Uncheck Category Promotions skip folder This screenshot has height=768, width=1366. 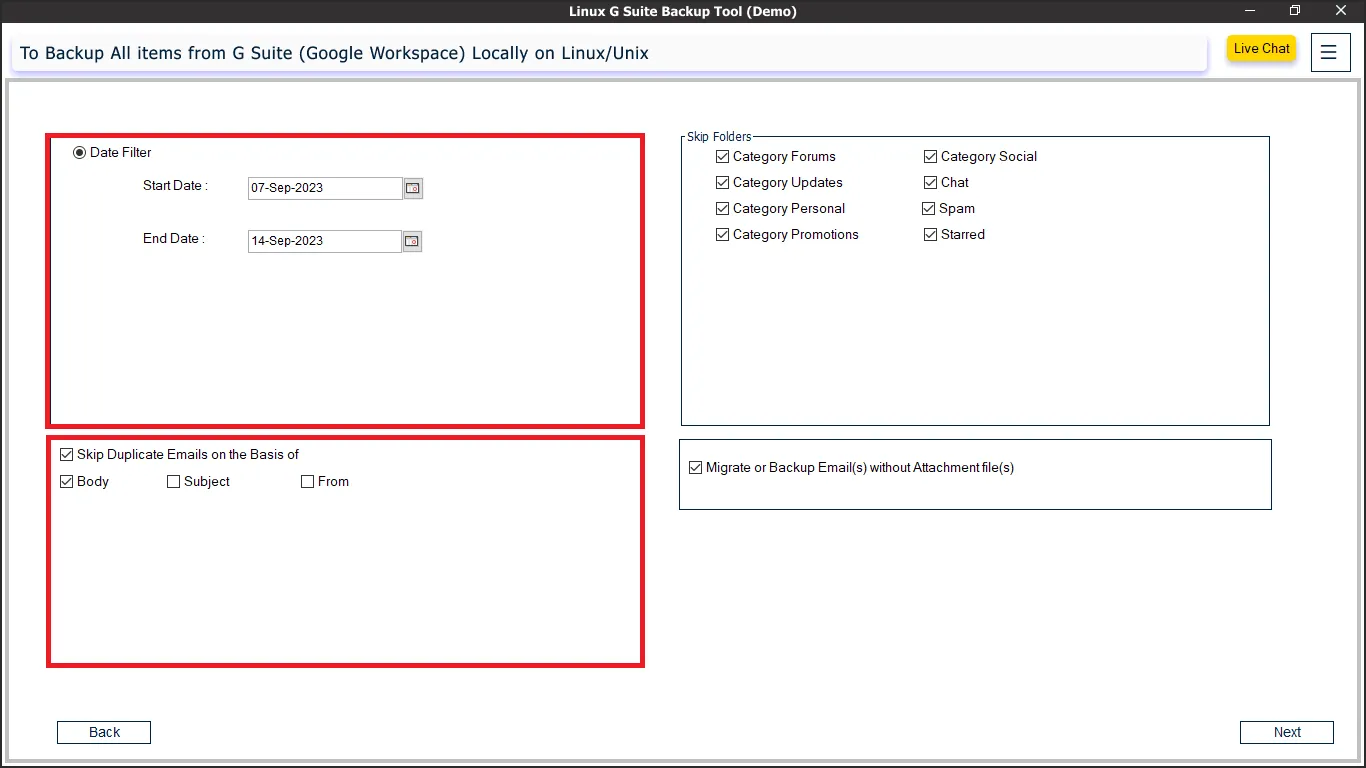coord(723,235)
